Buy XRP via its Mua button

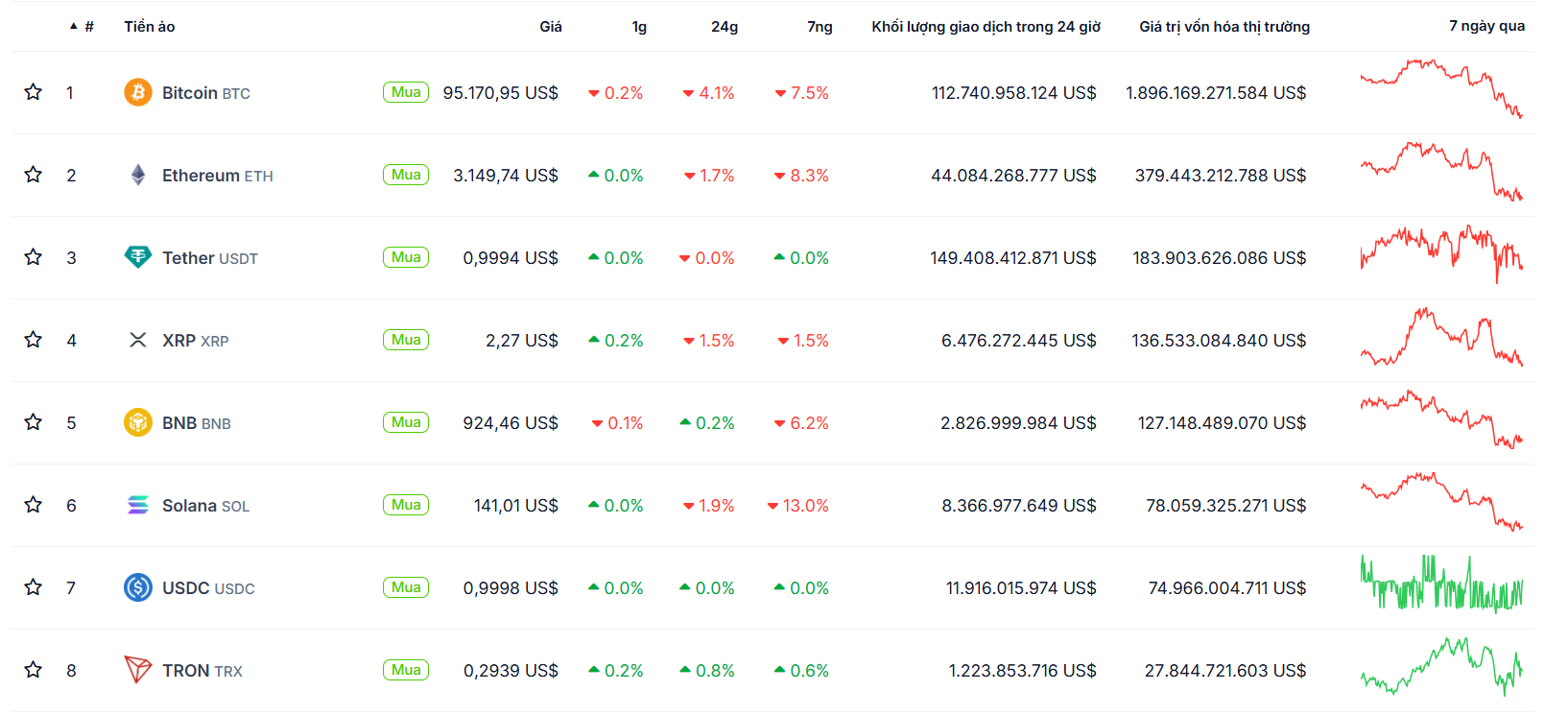click(406, 340)
